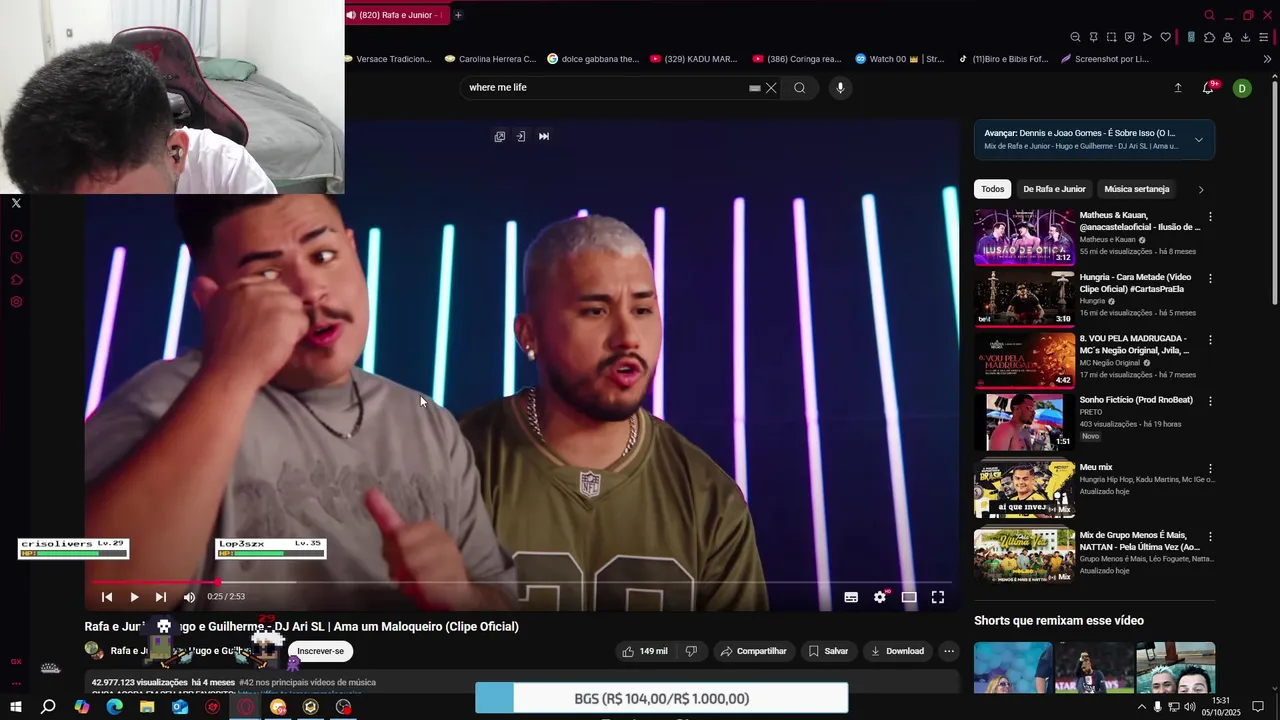The width and height of the screenshot is (1280, 720).
Task: Click the ad blocker shield icon
Action: pyautogui.click(x=1129, y=37)
